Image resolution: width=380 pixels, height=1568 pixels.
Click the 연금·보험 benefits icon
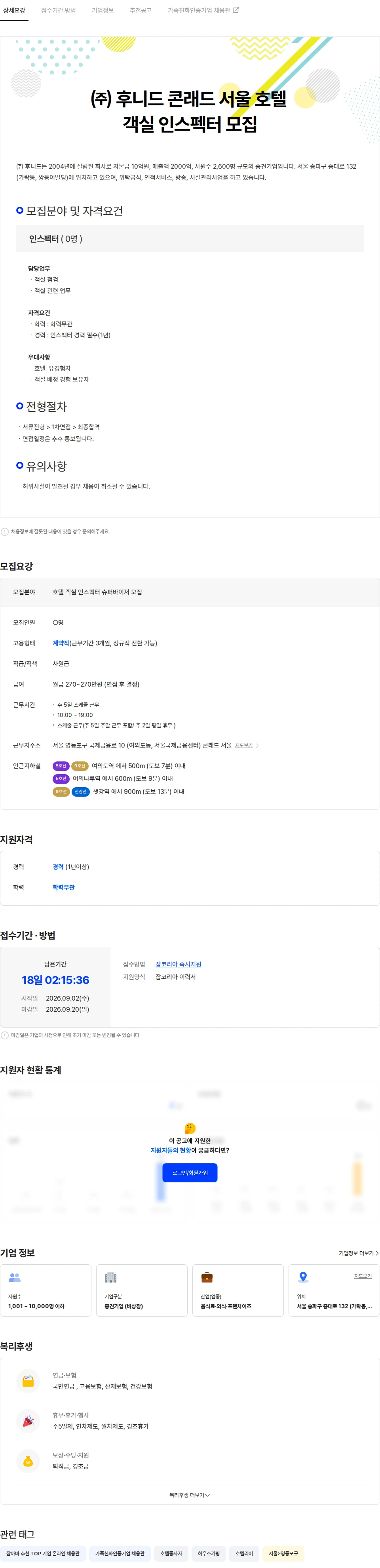click(x=28, y=1381)
